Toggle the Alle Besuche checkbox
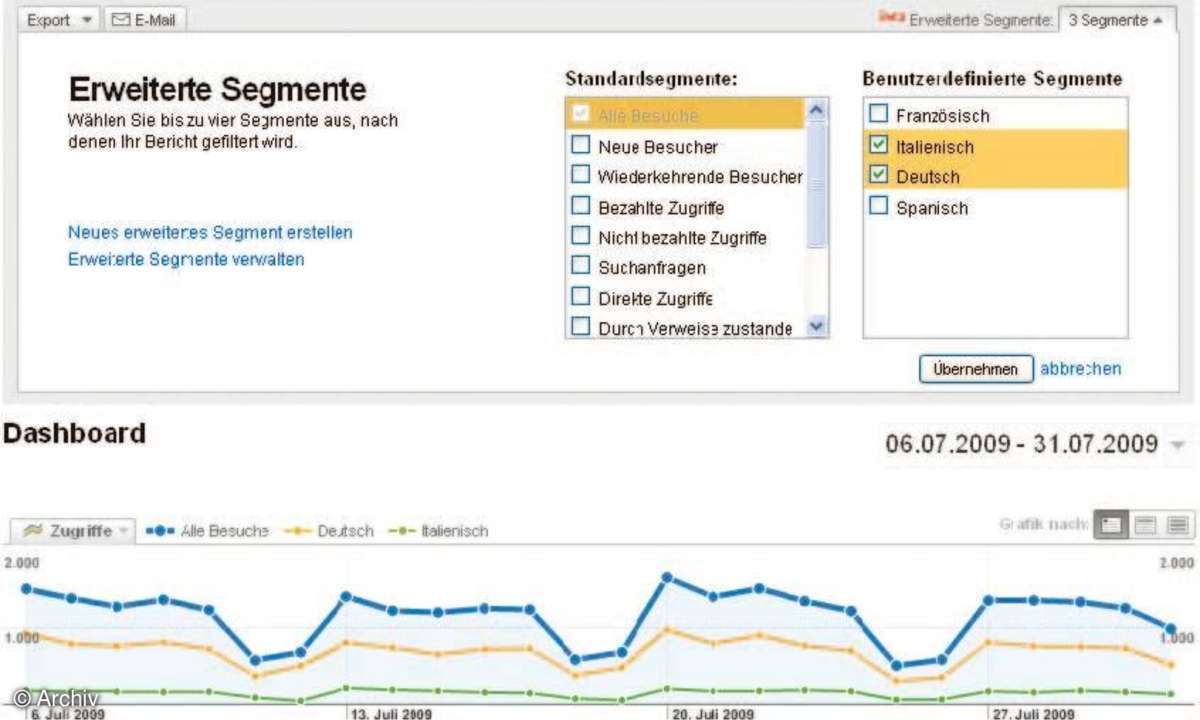1200x720 pixels. (x=581, y=115)
